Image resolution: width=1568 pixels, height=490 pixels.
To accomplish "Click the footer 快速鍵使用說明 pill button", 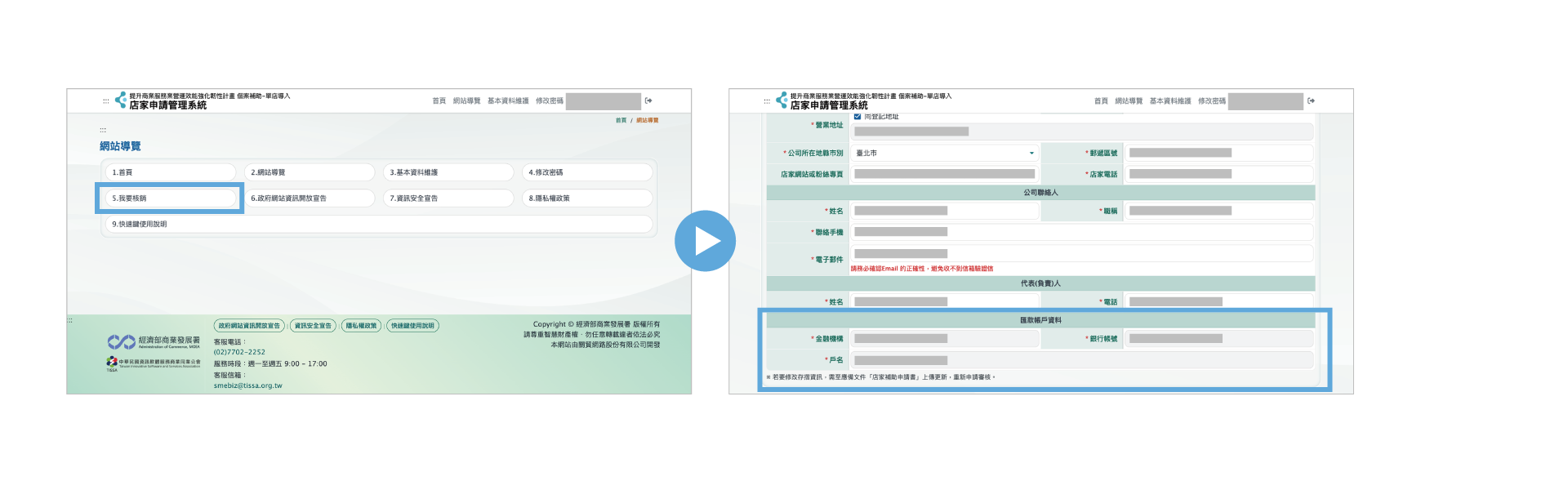I will 412,326.
